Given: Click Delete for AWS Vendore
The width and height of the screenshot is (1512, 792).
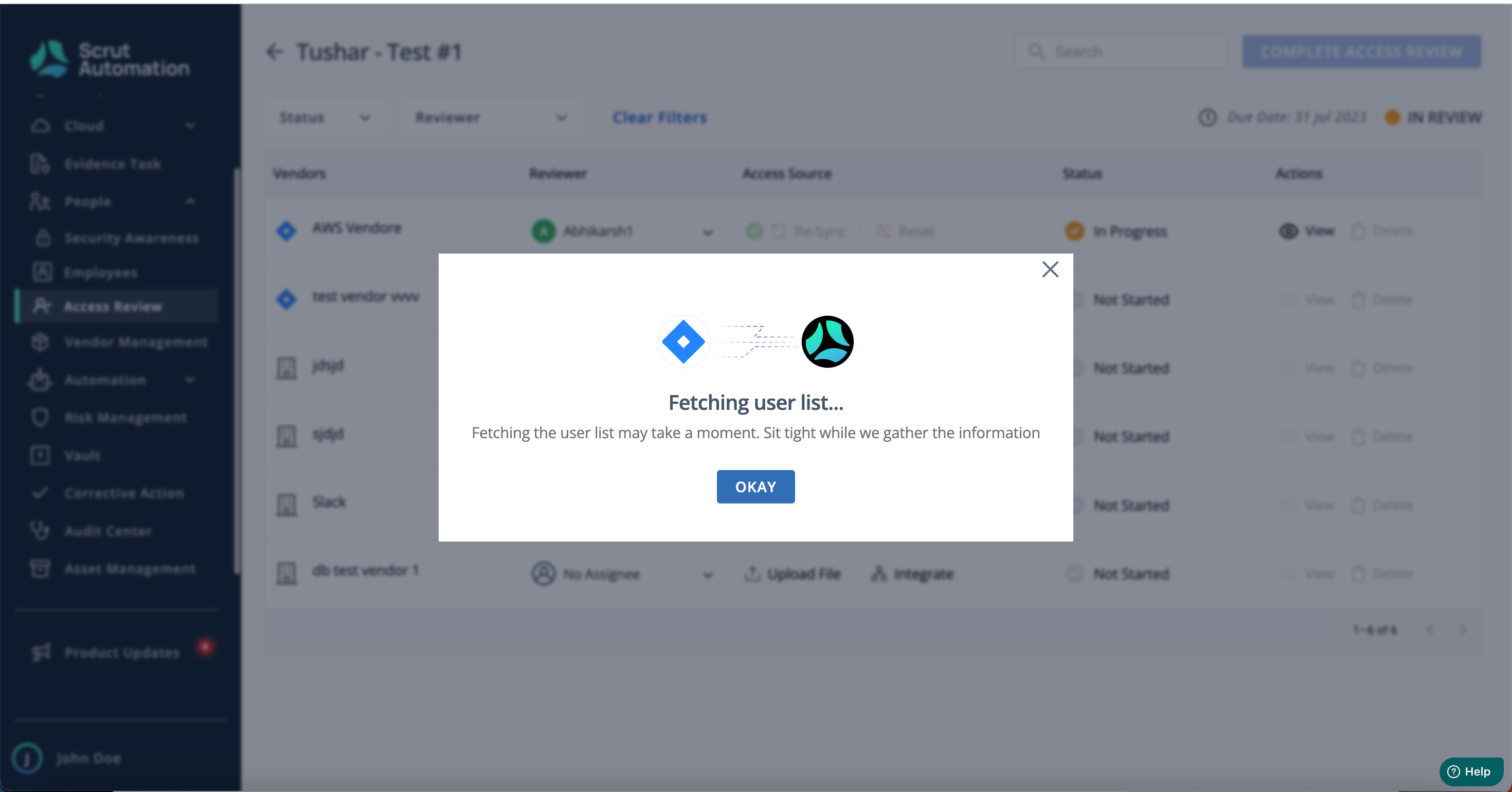Looking at the screenshot, I should point(1382,231).
